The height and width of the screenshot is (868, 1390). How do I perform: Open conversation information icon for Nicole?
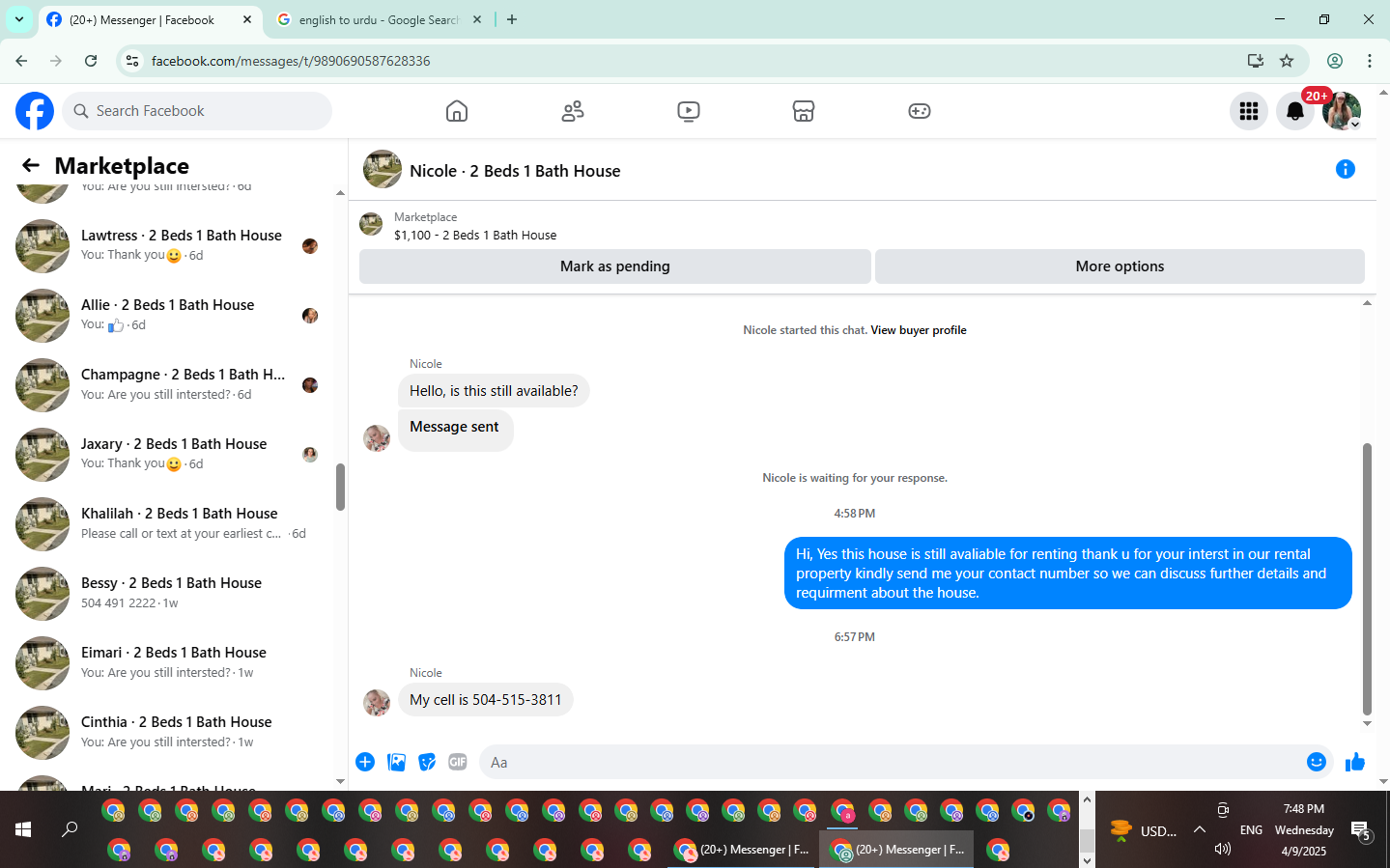1346,169
